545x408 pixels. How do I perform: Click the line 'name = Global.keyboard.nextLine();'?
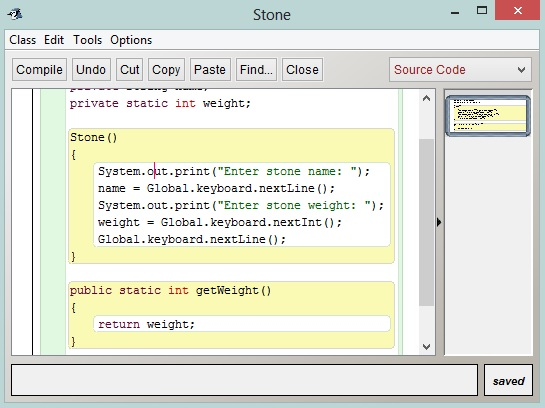pos(216,188)
